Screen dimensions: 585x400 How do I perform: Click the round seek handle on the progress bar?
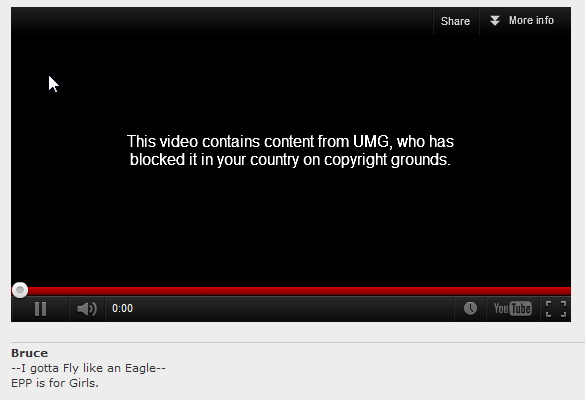20,290
